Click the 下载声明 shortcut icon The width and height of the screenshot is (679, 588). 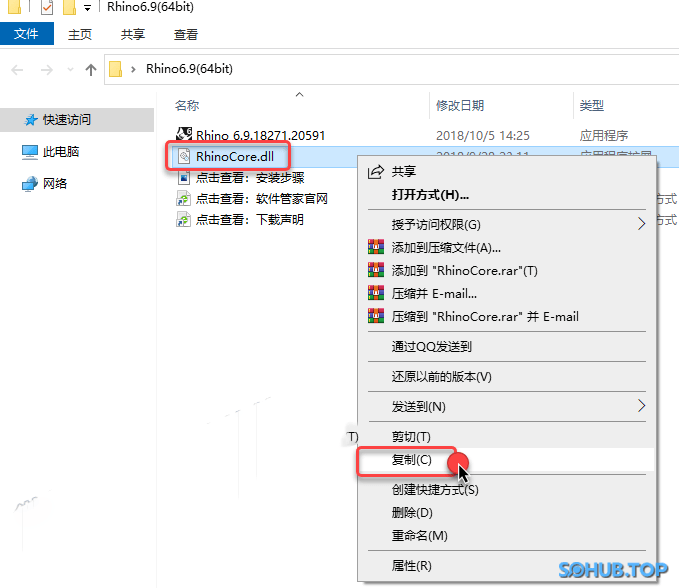pos(184,219)
